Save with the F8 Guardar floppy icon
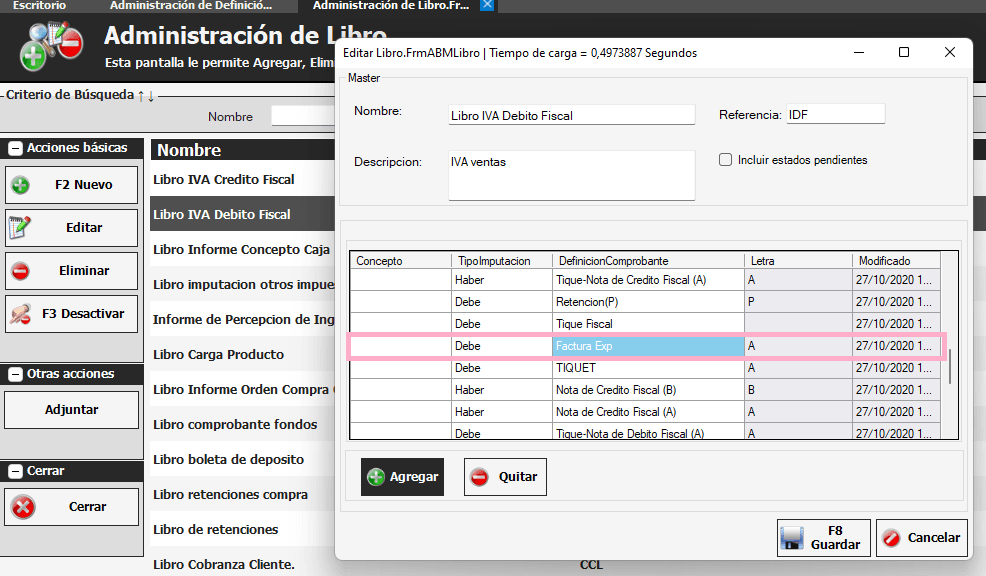Screen dimensions: 986x576 pyautogui.click(x=793, y=538)
